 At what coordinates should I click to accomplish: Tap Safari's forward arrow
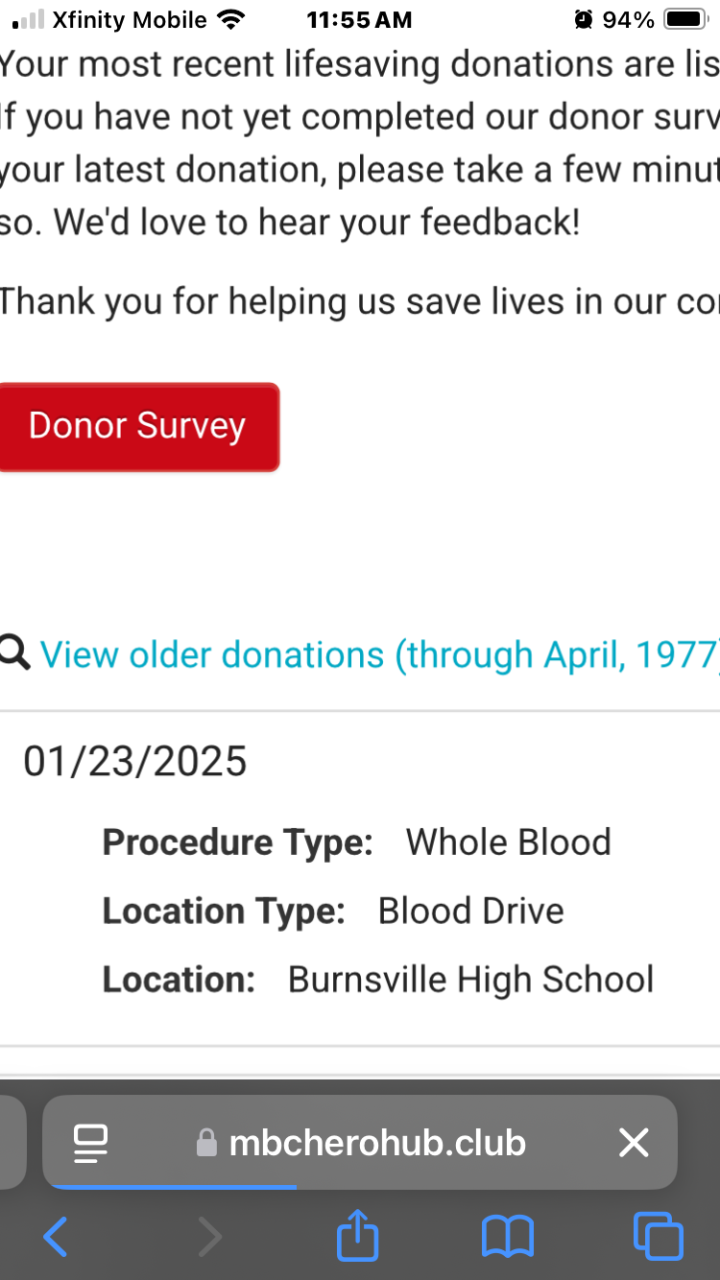tap(210, 1238)
